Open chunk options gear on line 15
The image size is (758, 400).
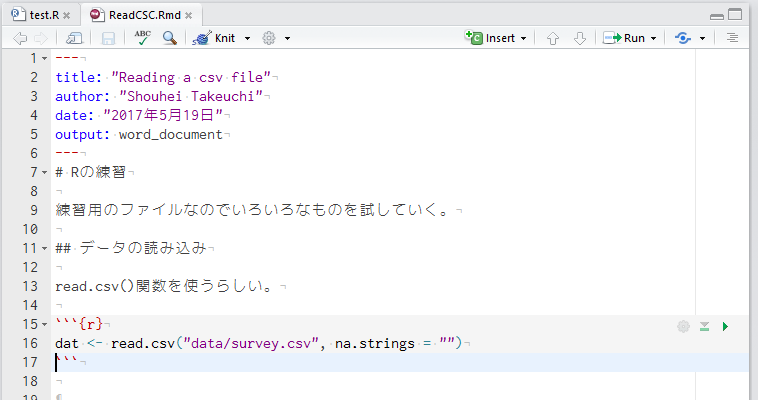[x=683, y=326]
